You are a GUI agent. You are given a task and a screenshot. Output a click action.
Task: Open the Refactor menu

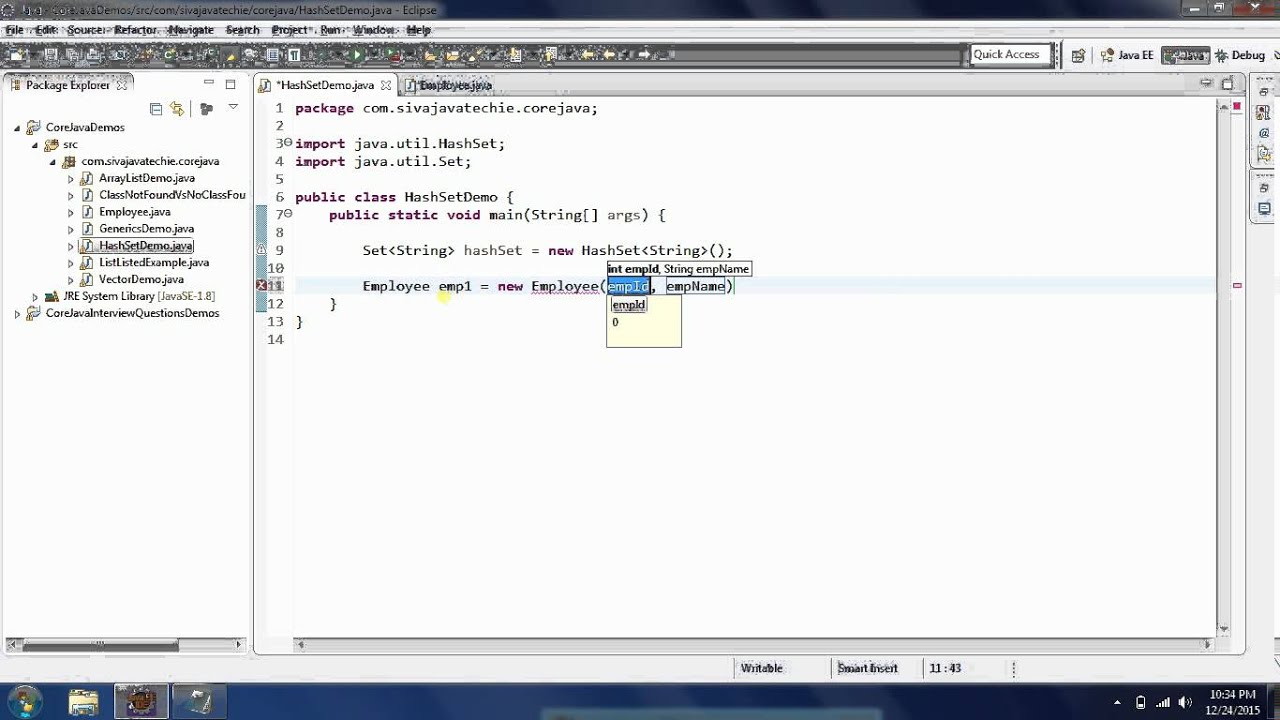tap(135, 30)
